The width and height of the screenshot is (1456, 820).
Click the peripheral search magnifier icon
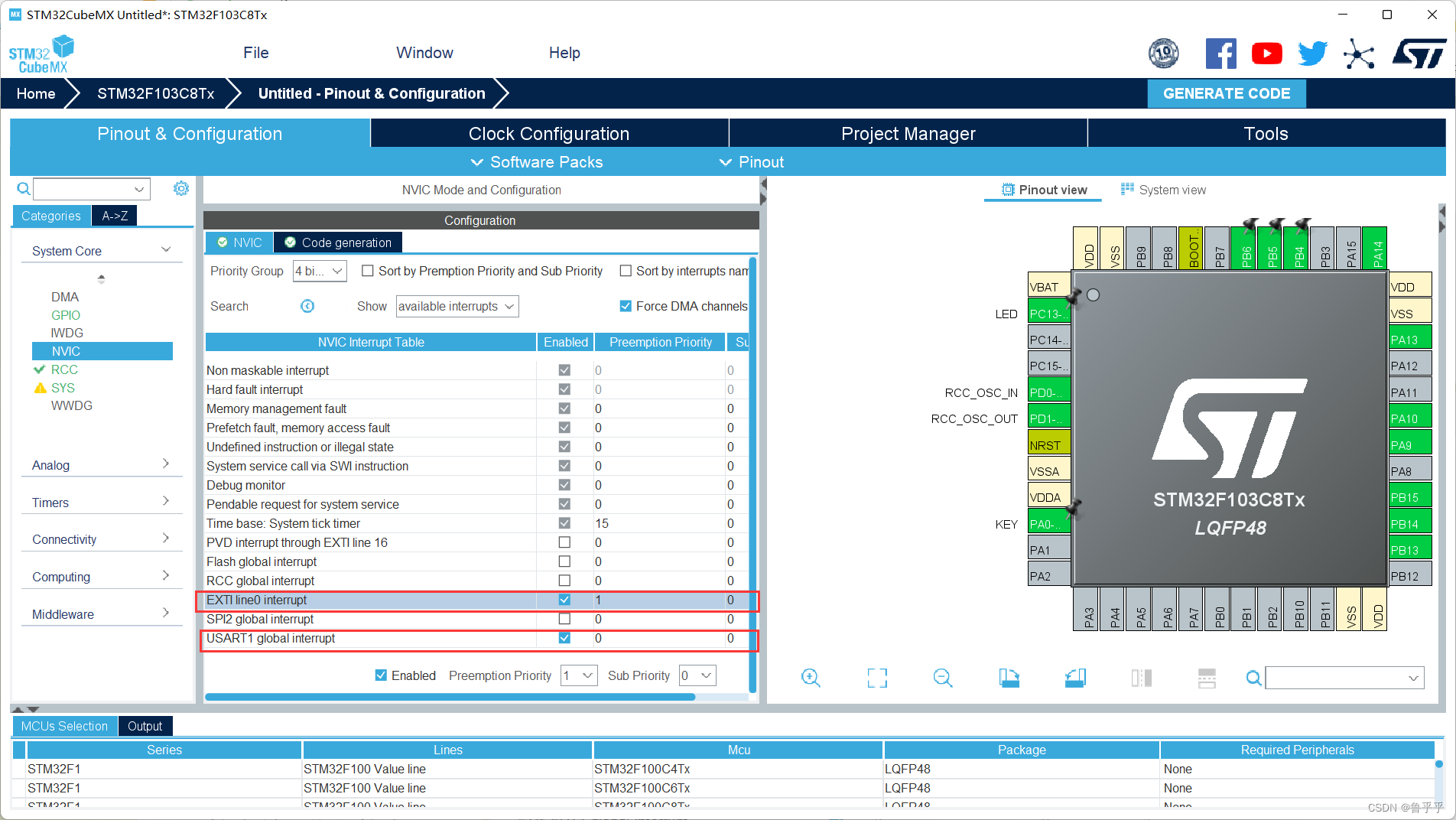coord(24,188)
